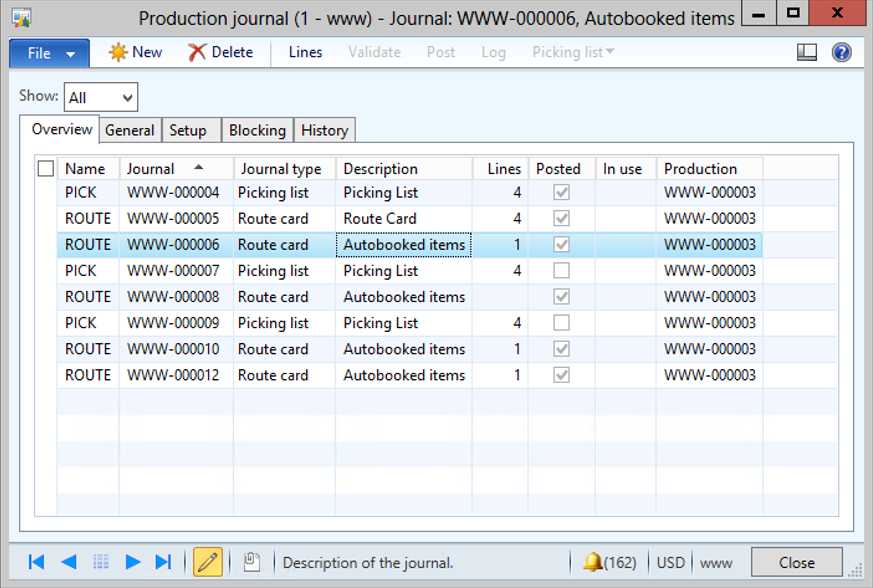
Task: Switch to the General tab
Action: point(130,130)
